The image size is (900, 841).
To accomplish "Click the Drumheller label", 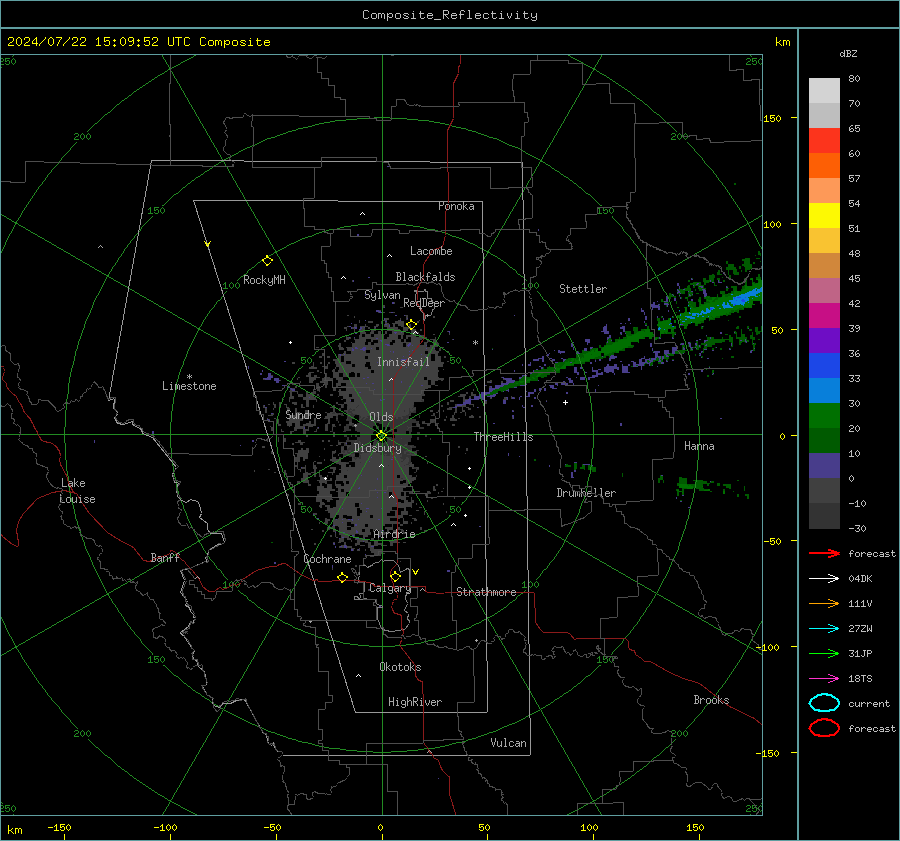I will tap(586, 493).
